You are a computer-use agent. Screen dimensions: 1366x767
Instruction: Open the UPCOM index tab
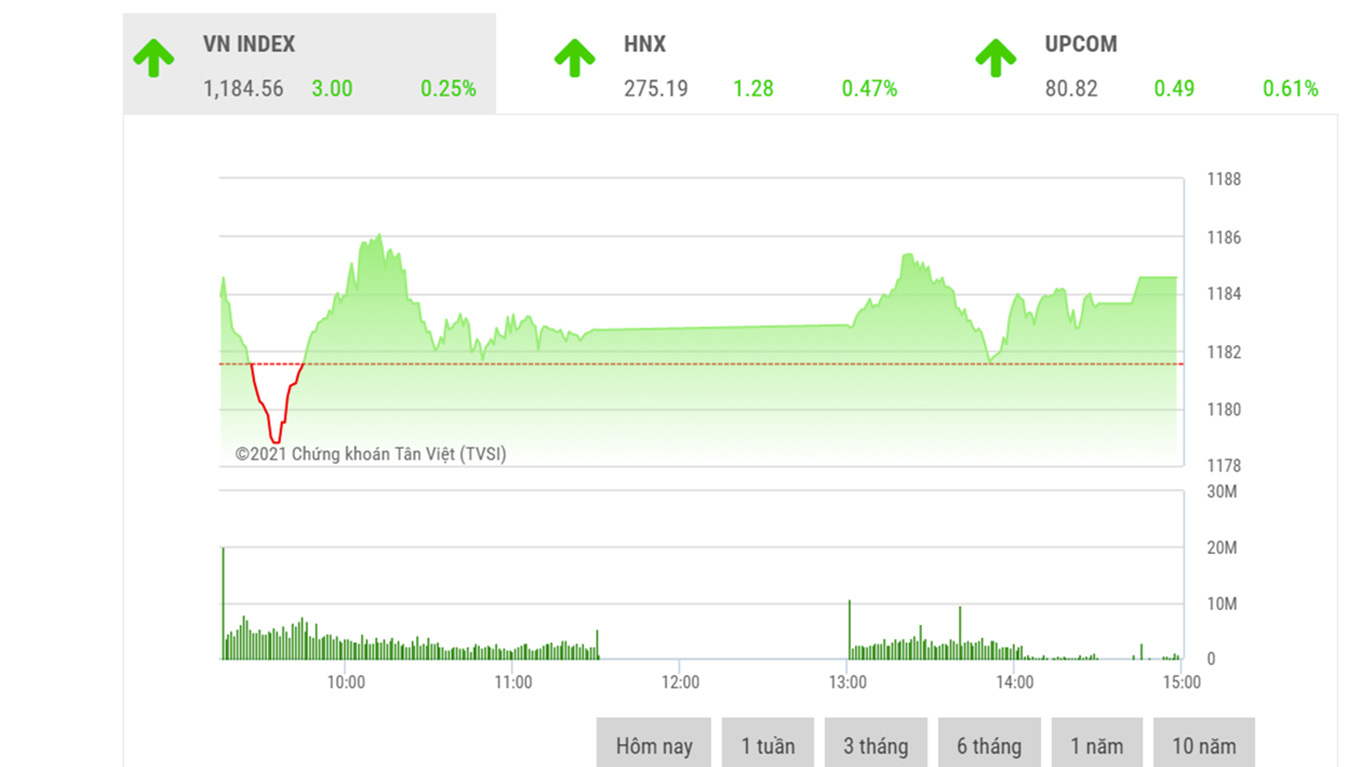coord(1151,64)
